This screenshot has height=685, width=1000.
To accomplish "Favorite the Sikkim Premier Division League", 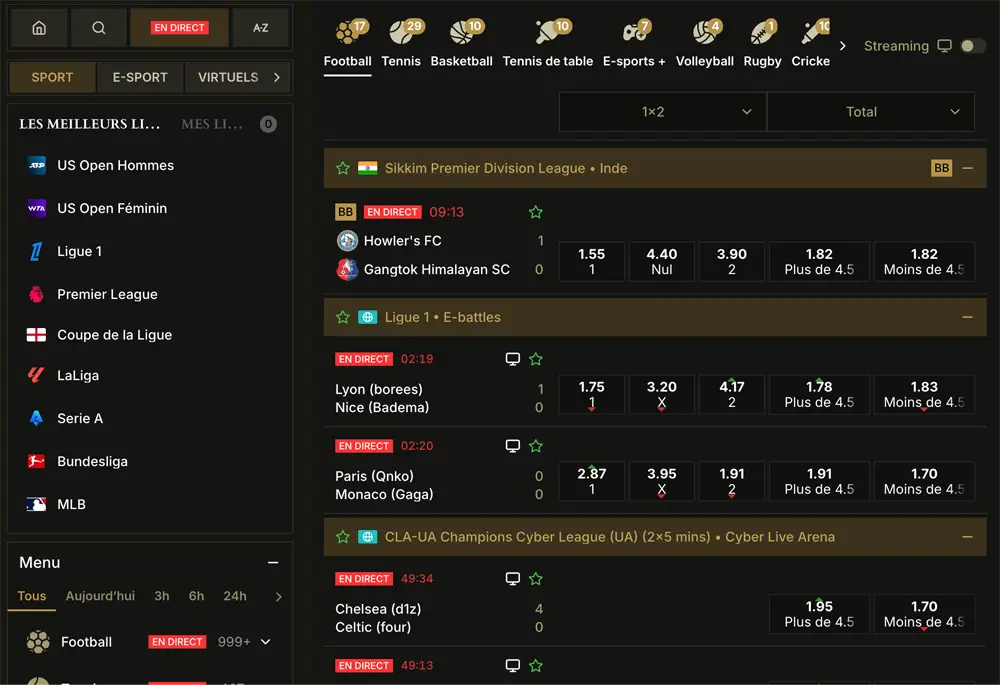I will [342, 168].
